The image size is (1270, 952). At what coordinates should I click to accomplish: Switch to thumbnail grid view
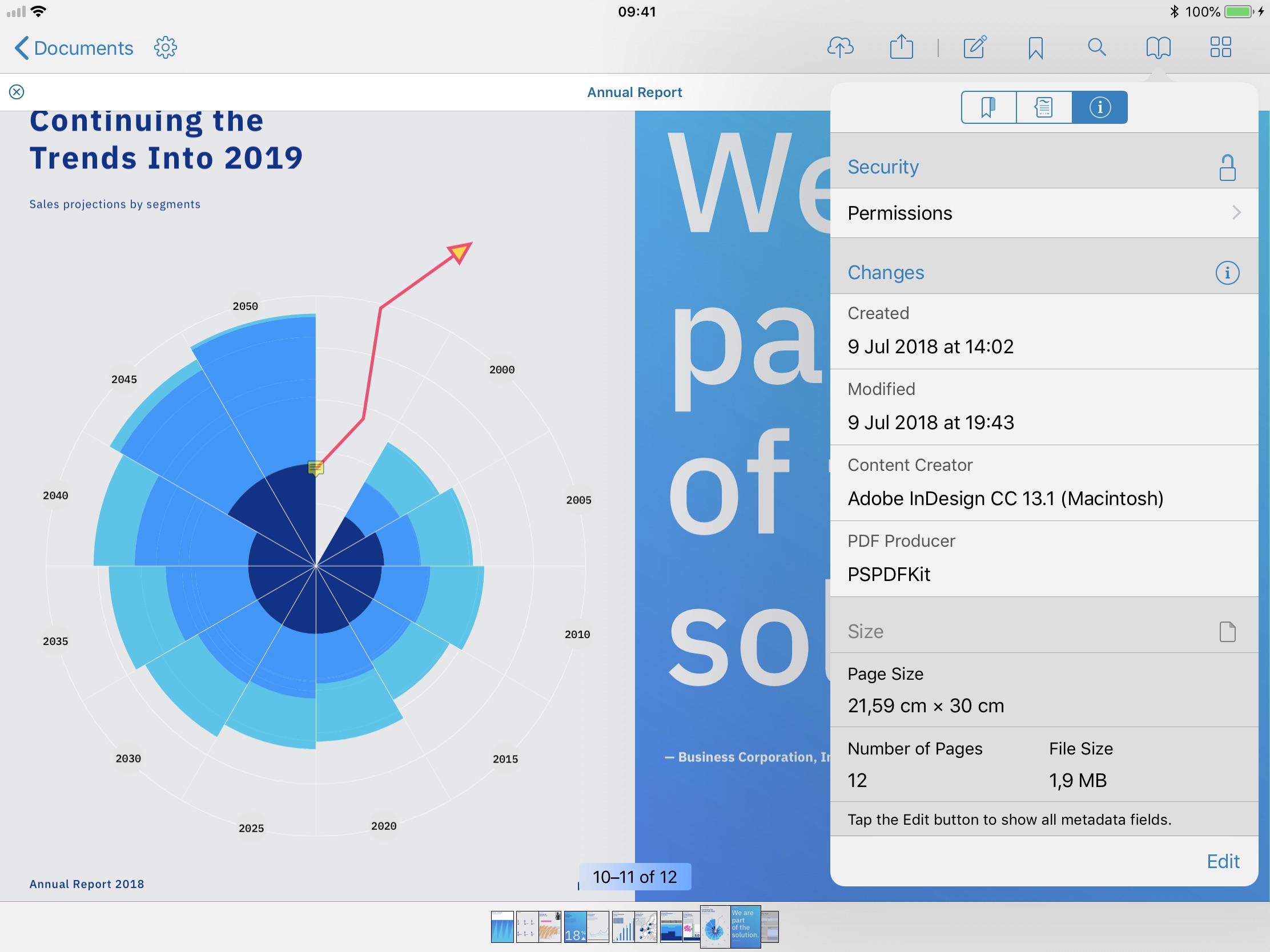[1220, 47]
